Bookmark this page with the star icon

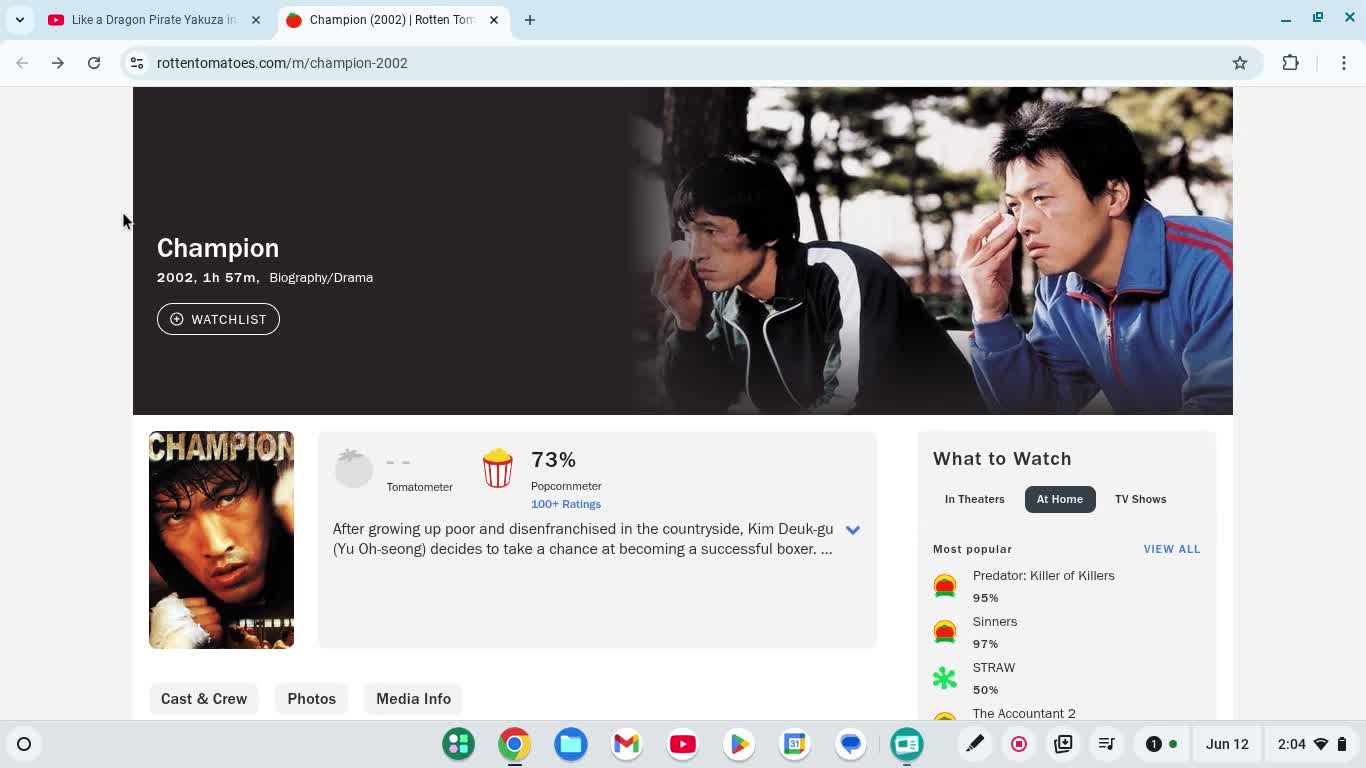point(1240,63)
